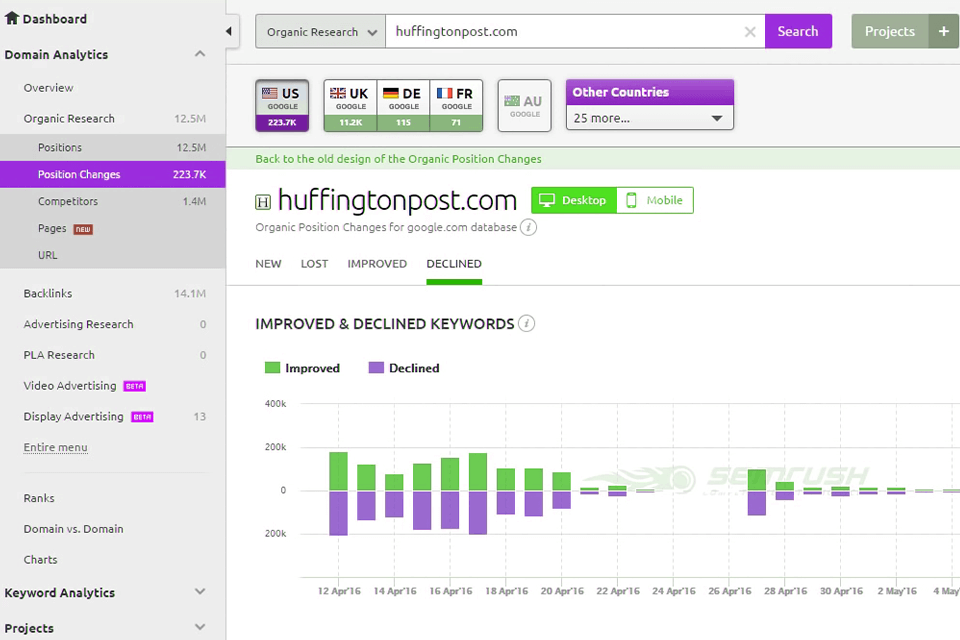The image size is (960, 640).
Task: Open Organic Research in sidebar
Action: click(69, 118)
